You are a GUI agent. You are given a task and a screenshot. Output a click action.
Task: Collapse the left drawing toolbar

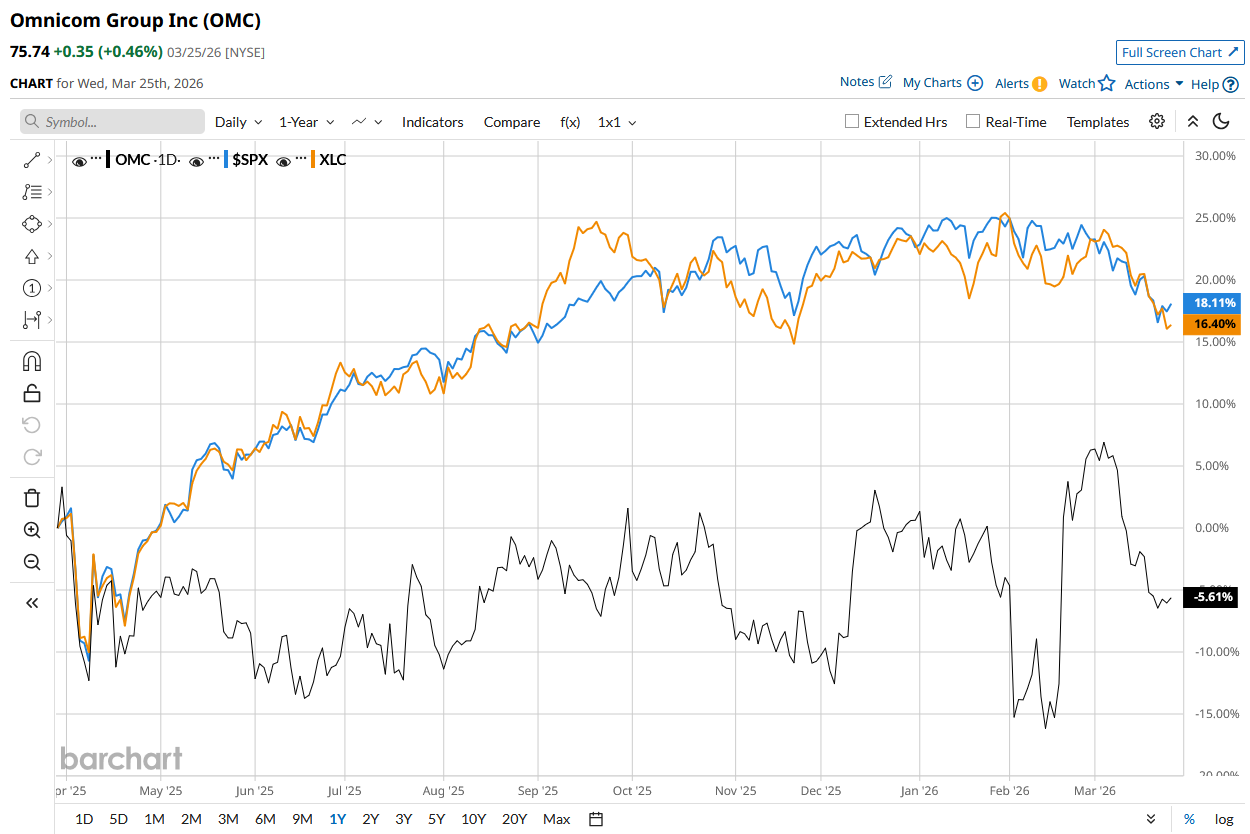pyautogui.click(x=31, y=603)
